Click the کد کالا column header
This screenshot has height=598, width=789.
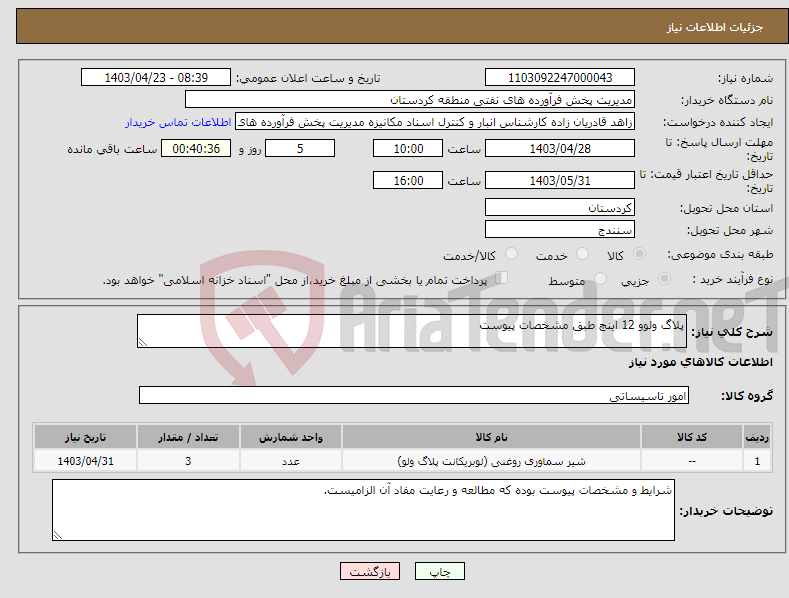pos(692,437)
